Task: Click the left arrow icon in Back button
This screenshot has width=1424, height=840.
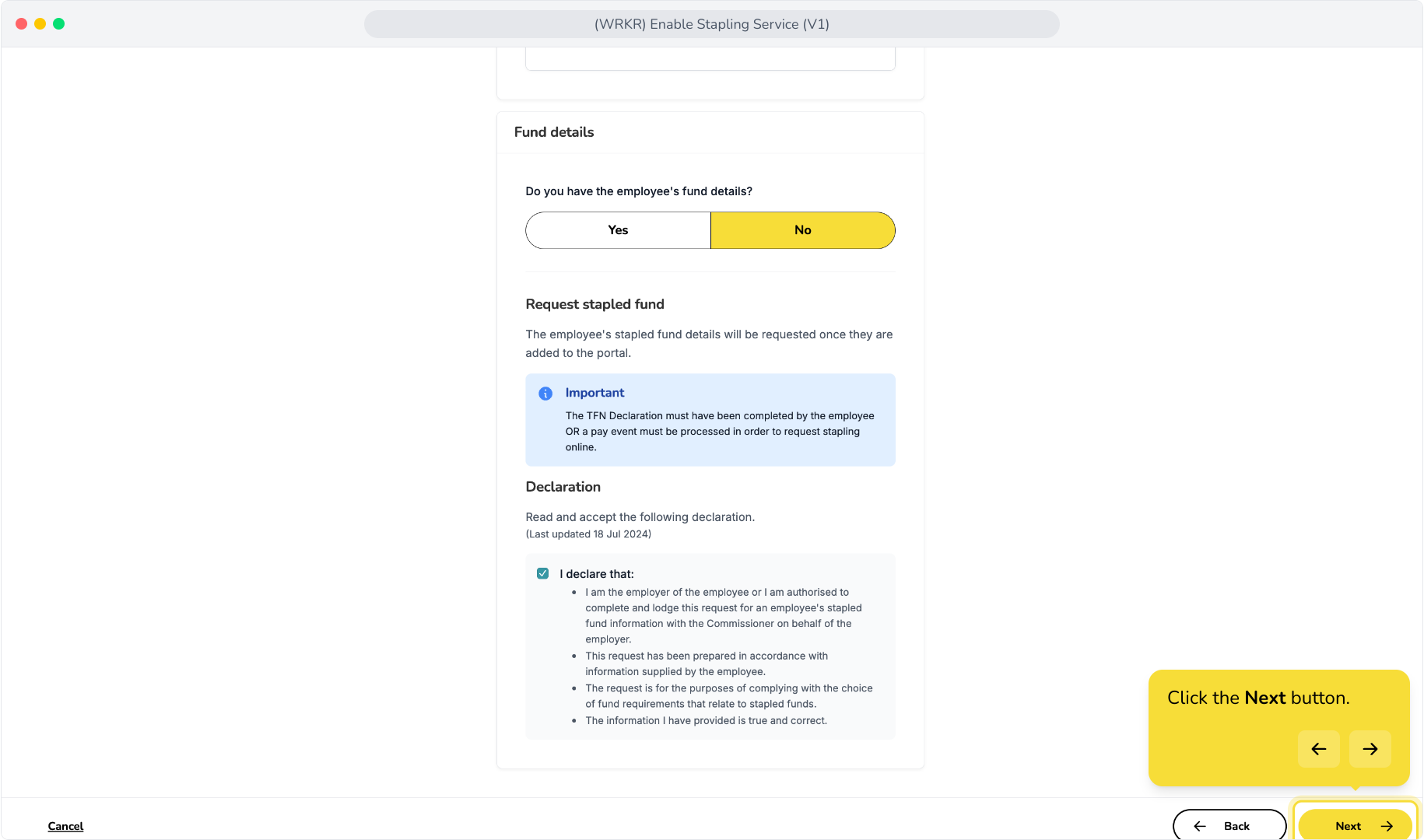Action: point(1200,826)
